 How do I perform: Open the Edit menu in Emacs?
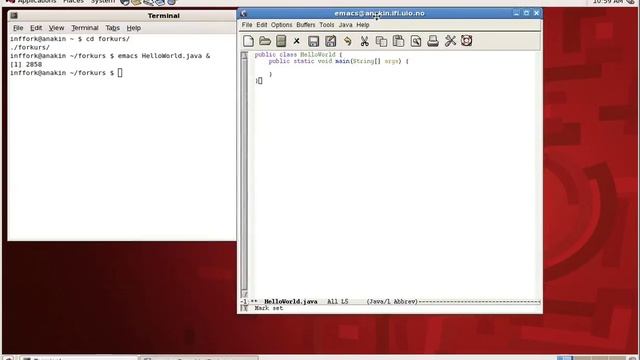click(262, 25)
